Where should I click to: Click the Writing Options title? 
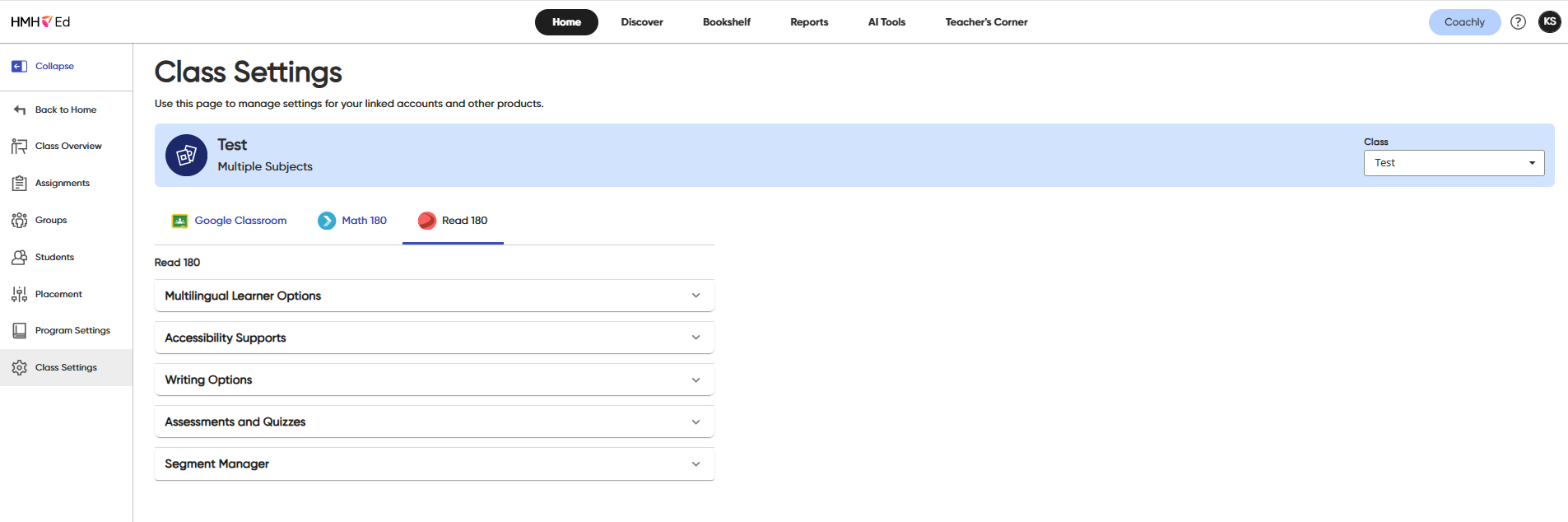[x=208, y=380]
